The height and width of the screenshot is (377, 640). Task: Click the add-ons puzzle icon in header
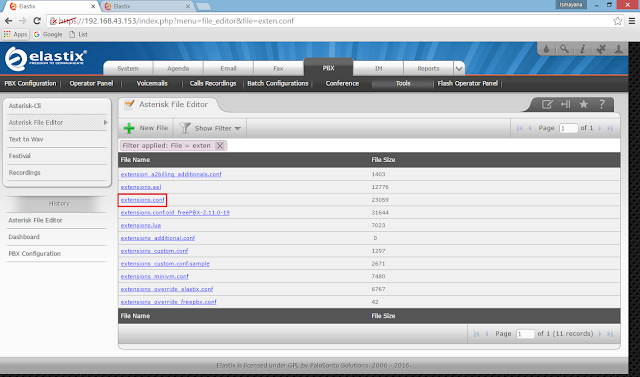601,49
